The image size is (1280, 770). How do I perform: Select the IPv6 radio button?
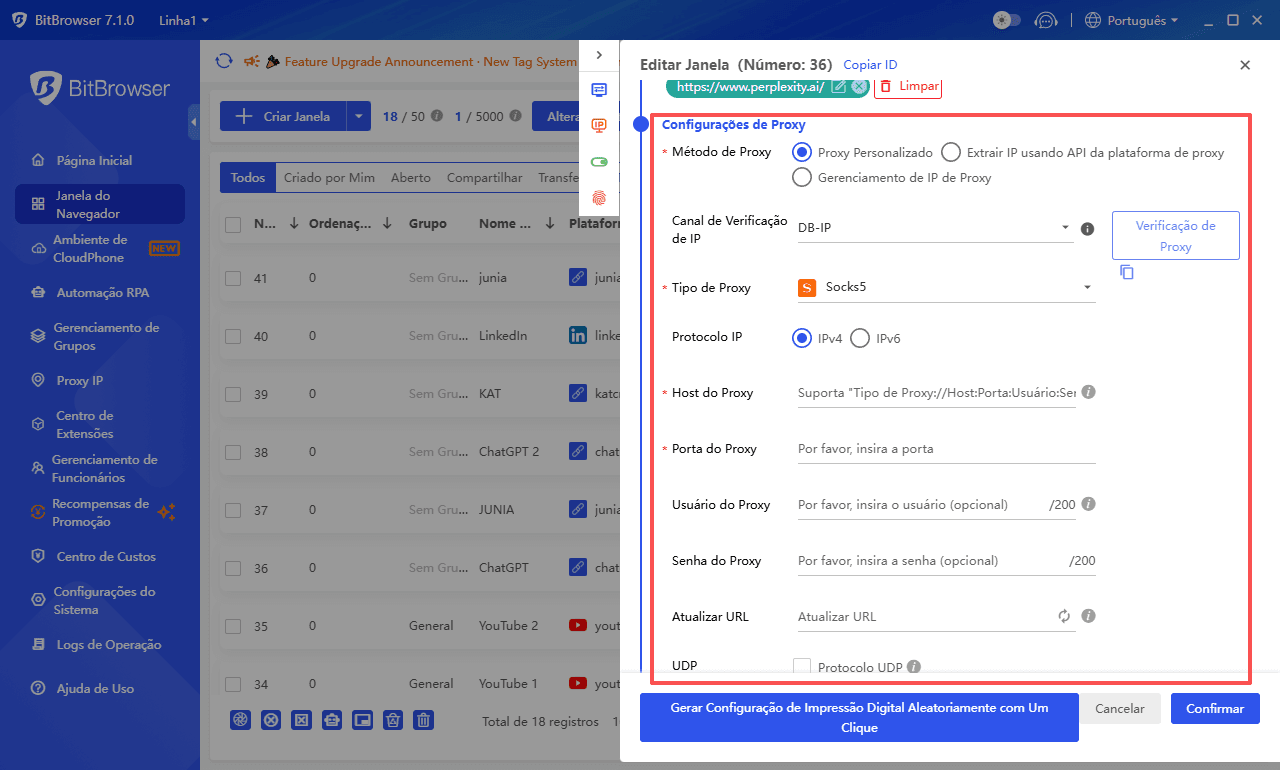coord(860,339)
